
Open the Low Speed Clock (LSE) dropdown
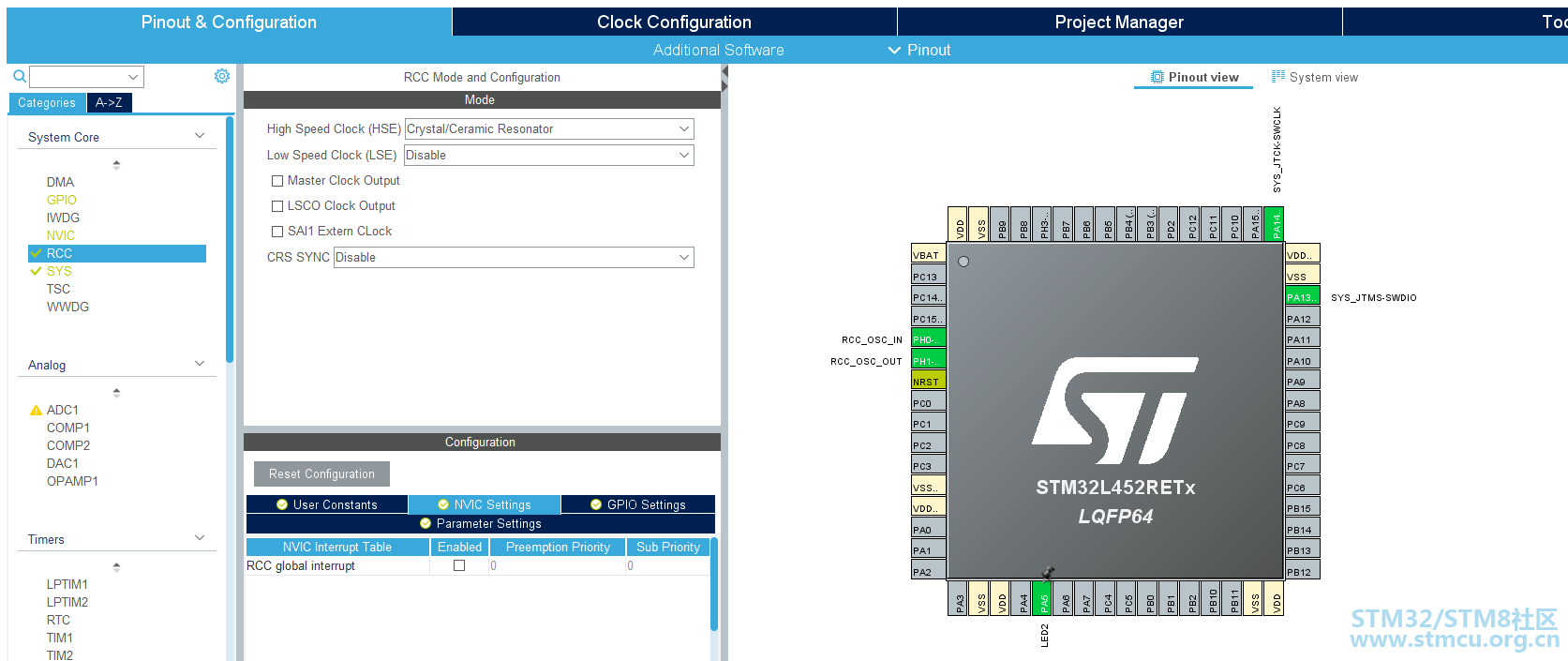(549, 155)
